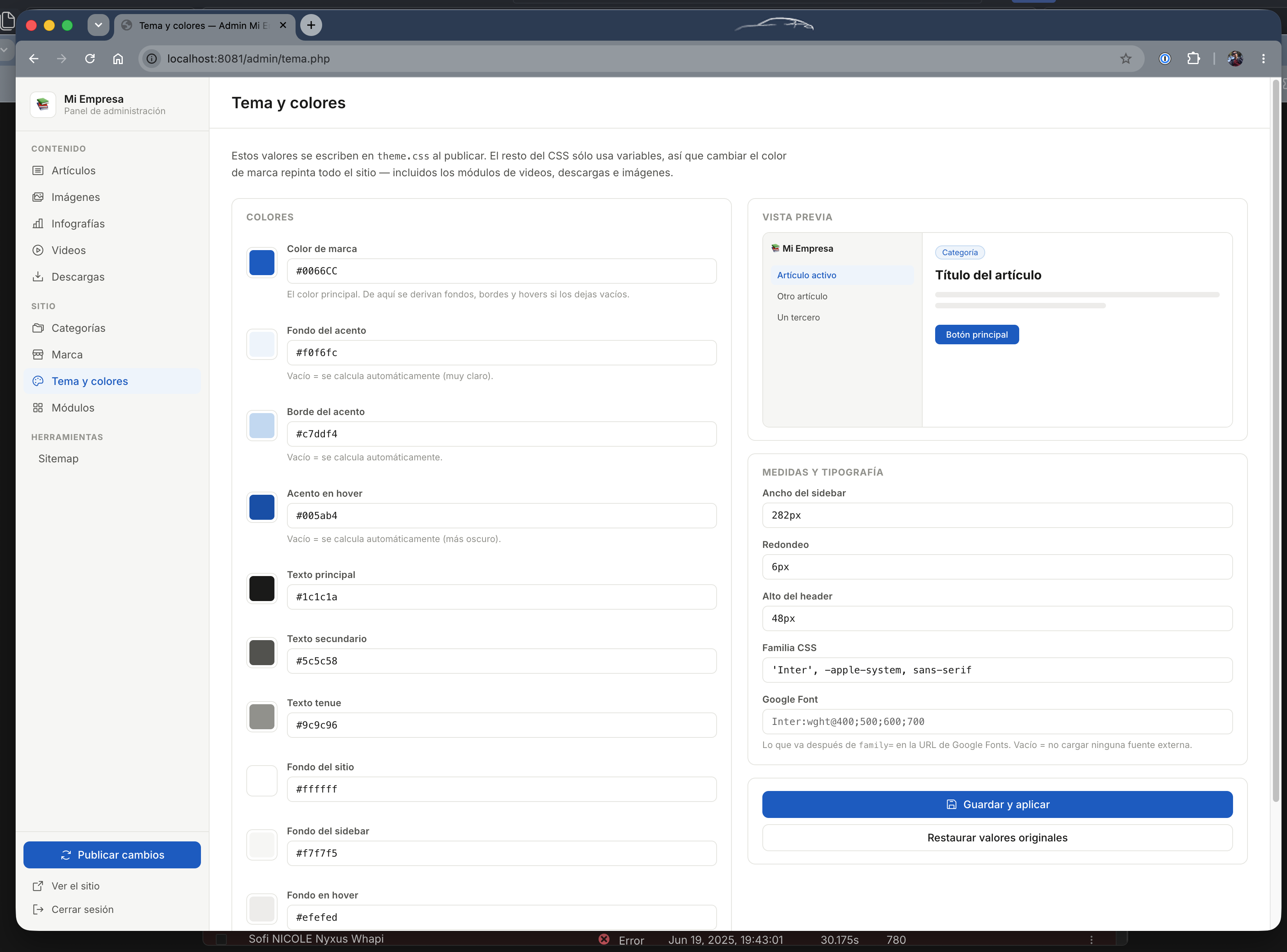The image size is (1287, 952).
Task: Focus the Familia CSS input field
Action: pos(997,670)
